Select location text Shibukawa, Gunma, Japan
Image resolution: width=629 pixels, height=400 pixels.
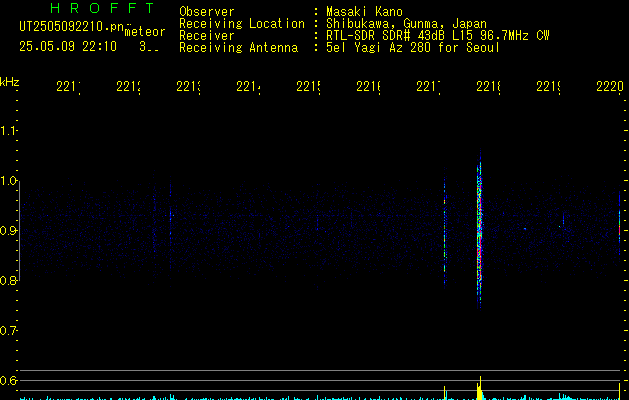(x=406, y=24)
